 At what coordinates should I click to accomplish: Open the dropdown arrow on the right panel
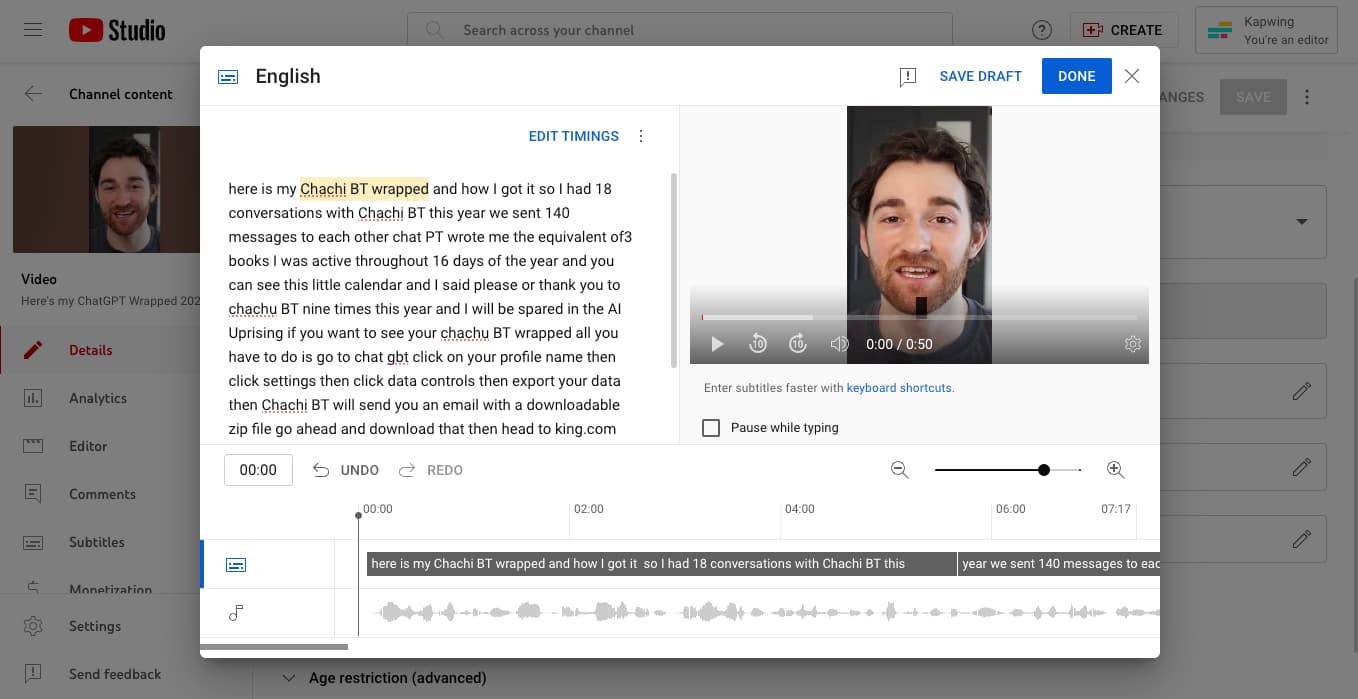1301,221
